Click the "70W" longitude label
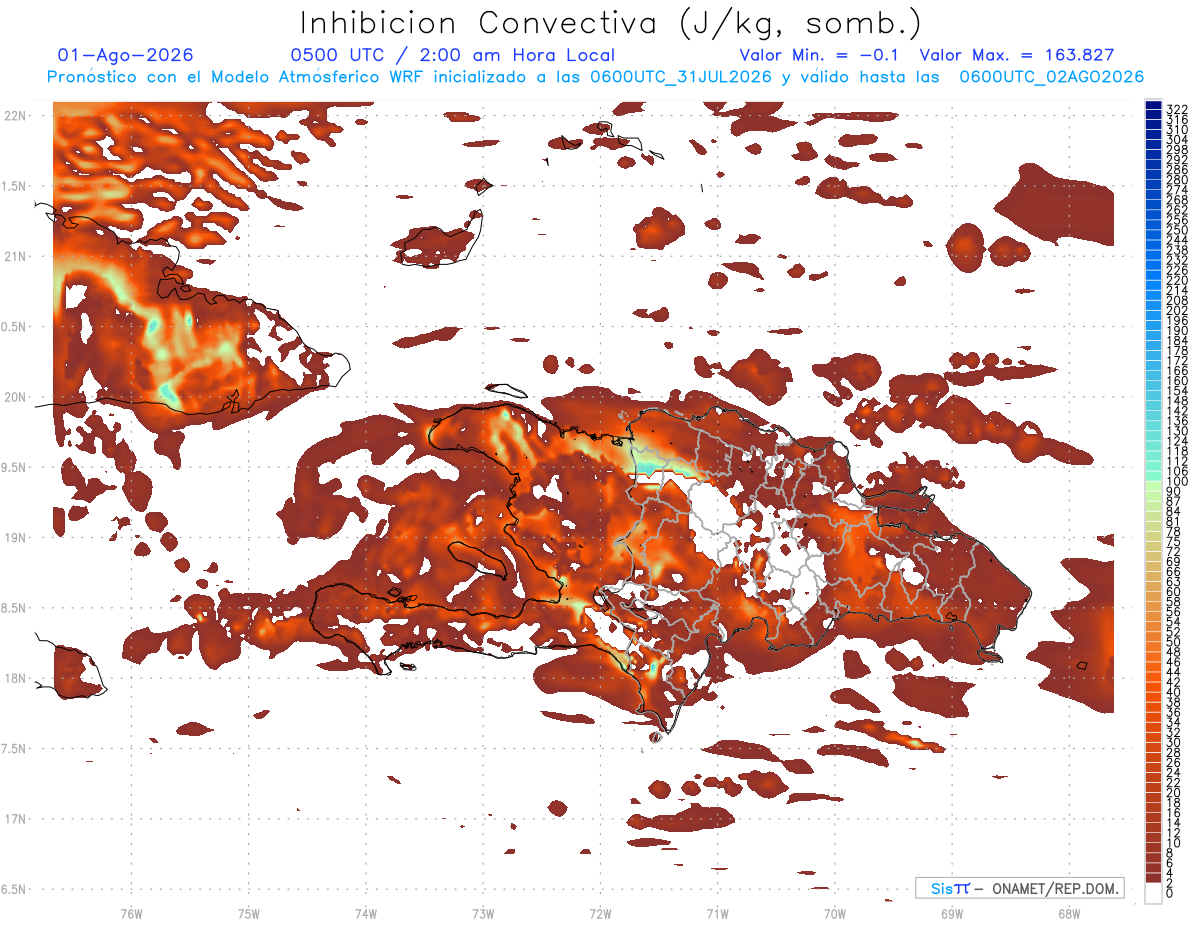This screenshot has width=1200, height=927. 834,913
